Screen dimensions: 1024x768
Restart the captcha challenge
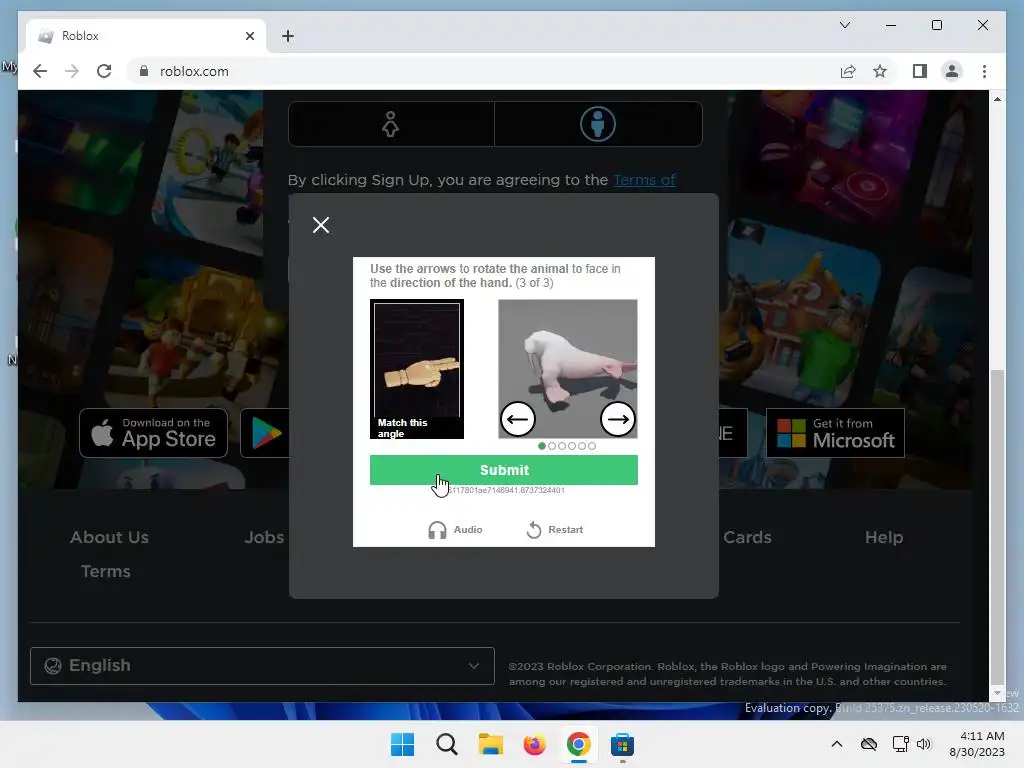tap(554, 530)
